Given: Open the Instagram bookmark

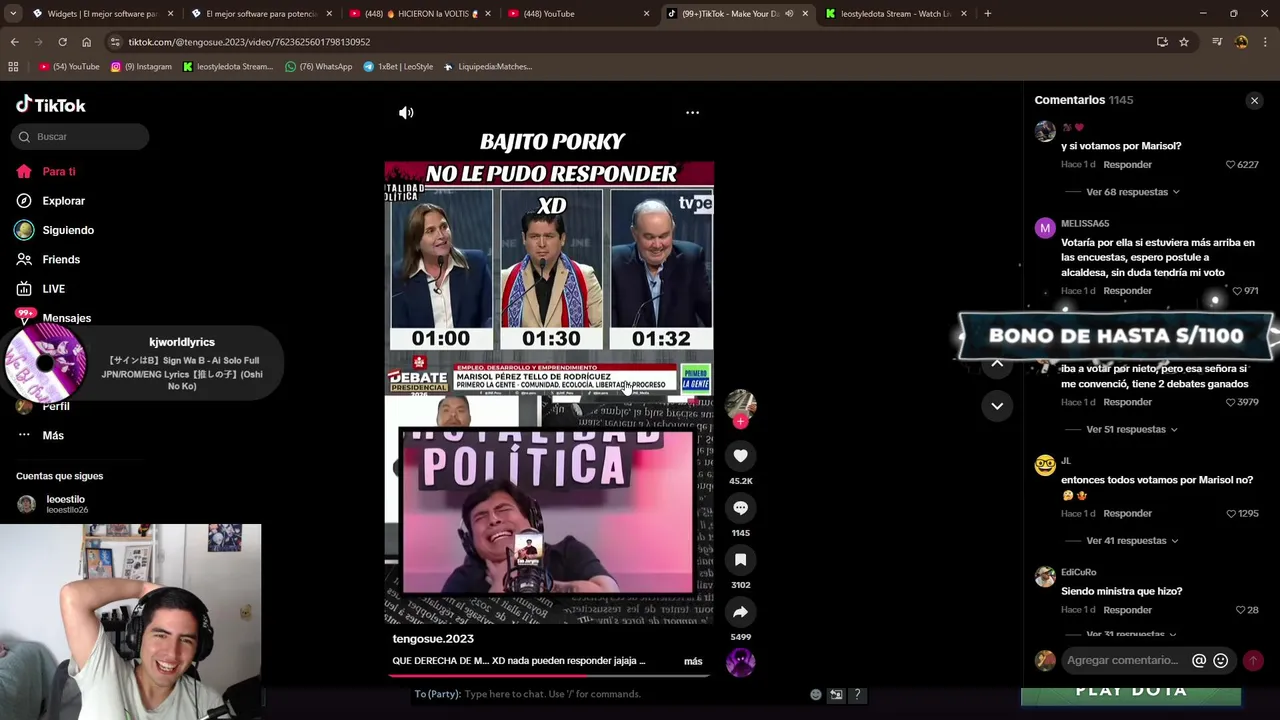Looking at the screenshot, I should tap(141, 67).
